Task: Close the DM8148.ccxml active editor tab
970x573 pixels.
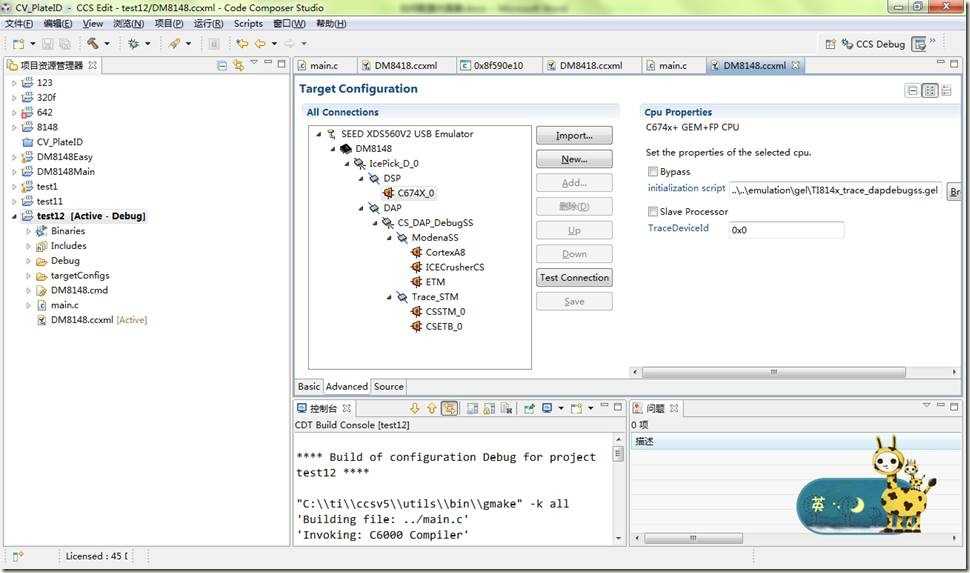Action: [x=796, y=65]
